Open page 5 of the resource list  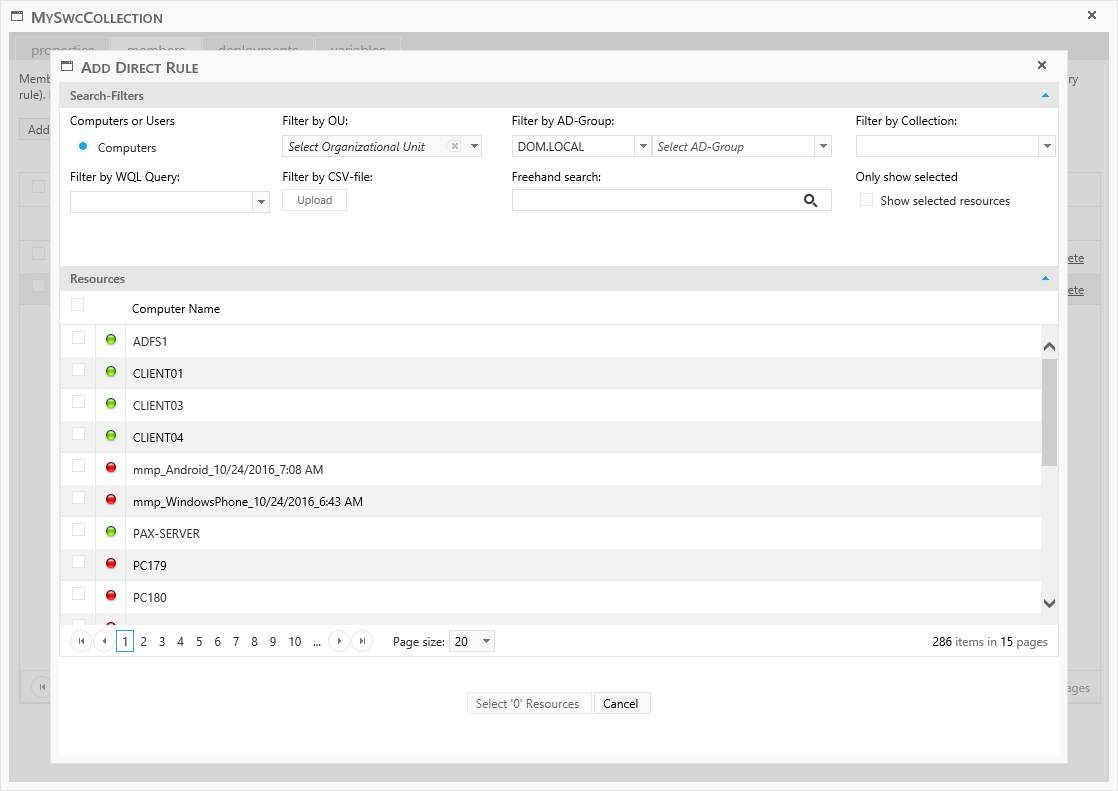pyautogui.click(x=199, y=642)
